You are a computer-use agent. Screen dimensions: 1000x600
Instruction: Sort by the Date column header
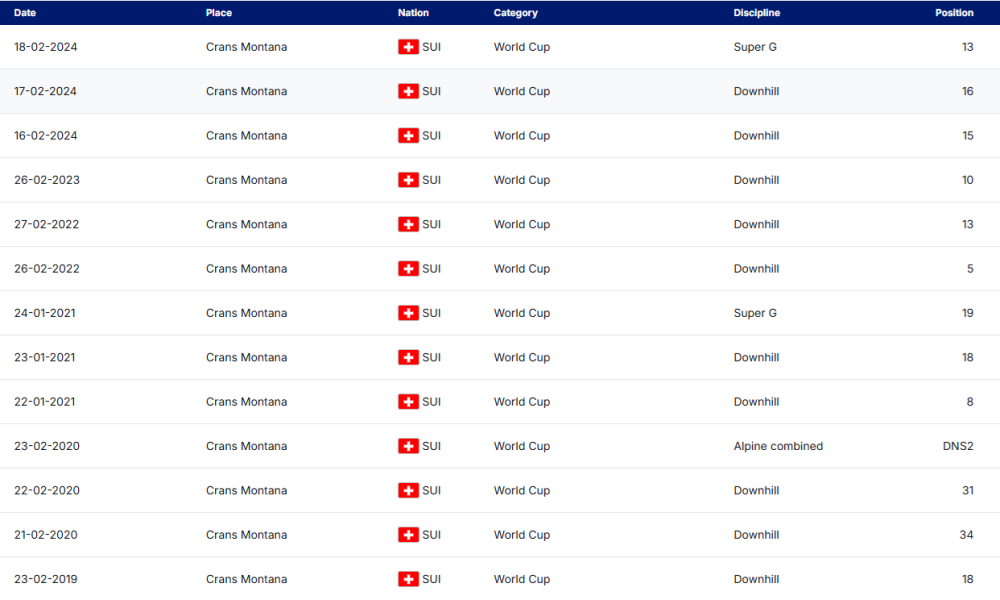(x=25, y=13)
